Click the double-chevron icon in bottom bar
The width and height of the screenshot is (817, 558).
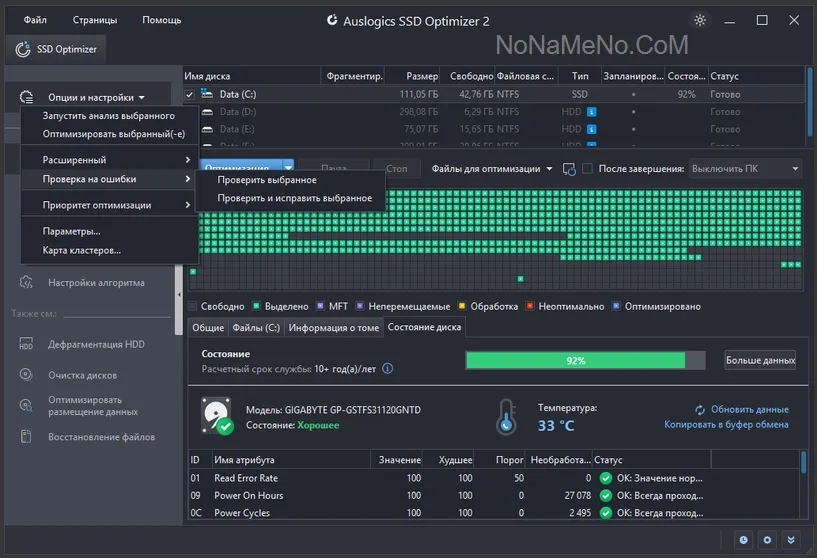pos(790,540)
